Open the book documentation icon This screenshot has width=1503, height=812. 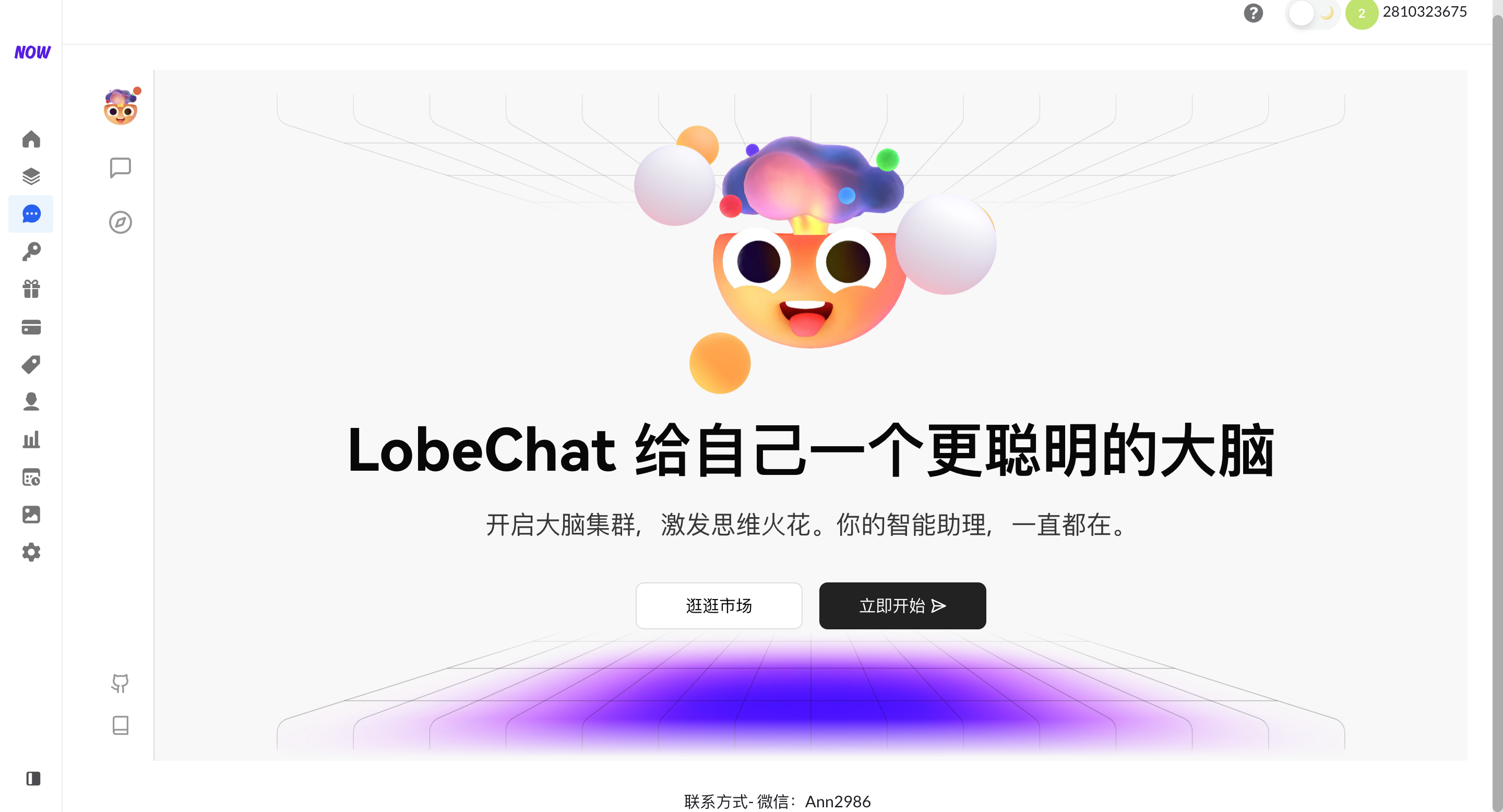click(120, 725)
